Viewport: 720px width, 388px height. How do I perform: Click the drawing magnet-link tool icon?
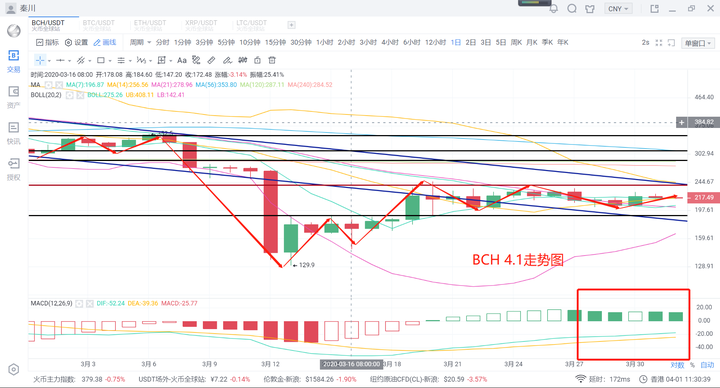click(x=196, y=60)
